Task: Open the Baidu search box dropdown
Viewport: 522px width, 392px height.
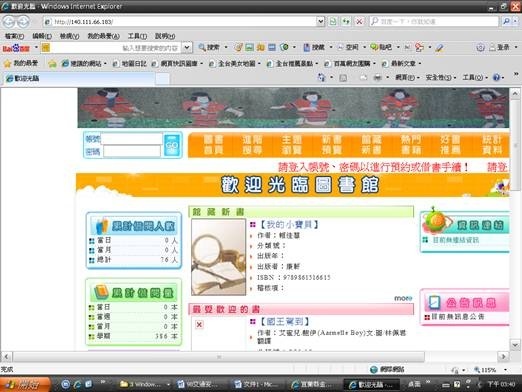Action: point(187,47)
